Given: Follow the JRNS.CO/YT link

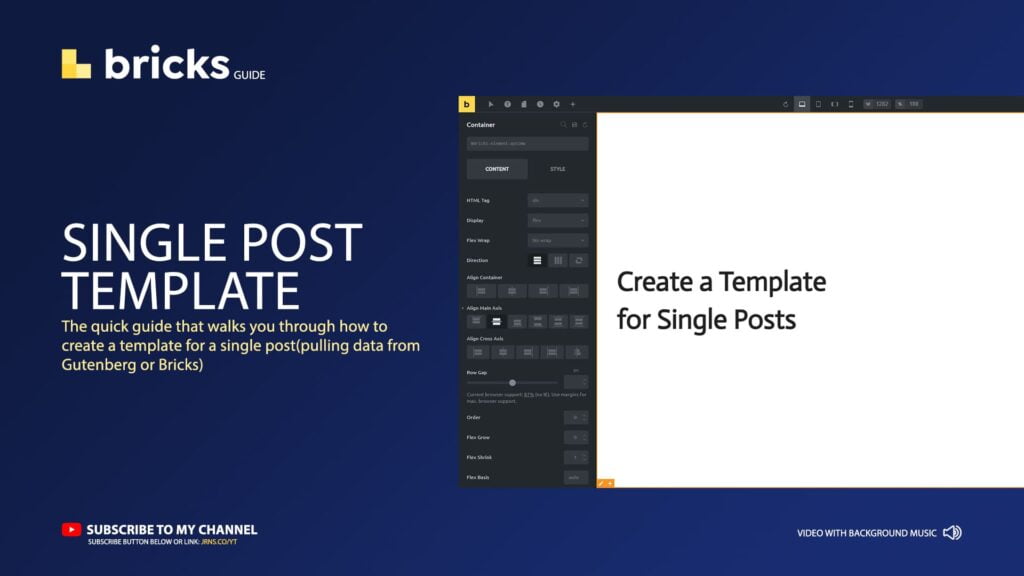Looking at the screenshot, I should (219, 542).
